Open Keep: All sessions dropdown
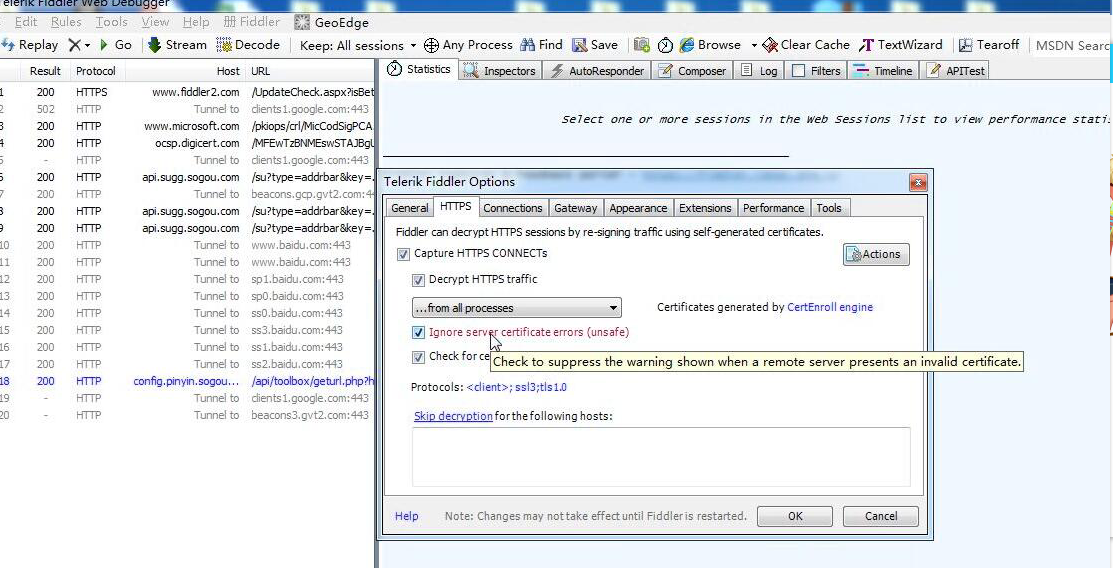Image resolution: width=1113 pixels, height=568 pixels. click(x=358, y=45)
